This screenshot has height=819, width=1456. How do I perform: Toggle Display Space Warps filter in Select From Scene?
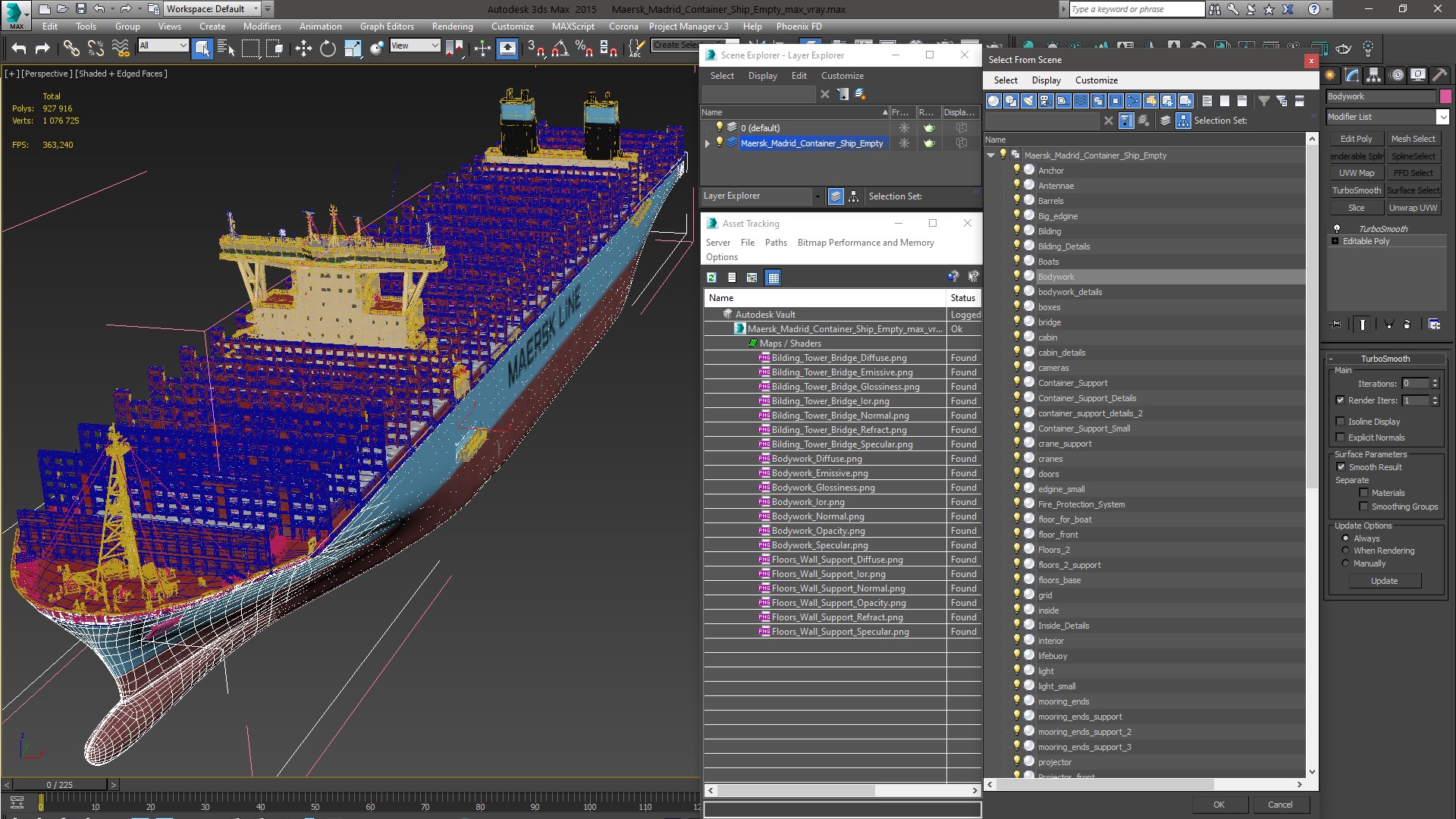click(x=1081, y=101)
